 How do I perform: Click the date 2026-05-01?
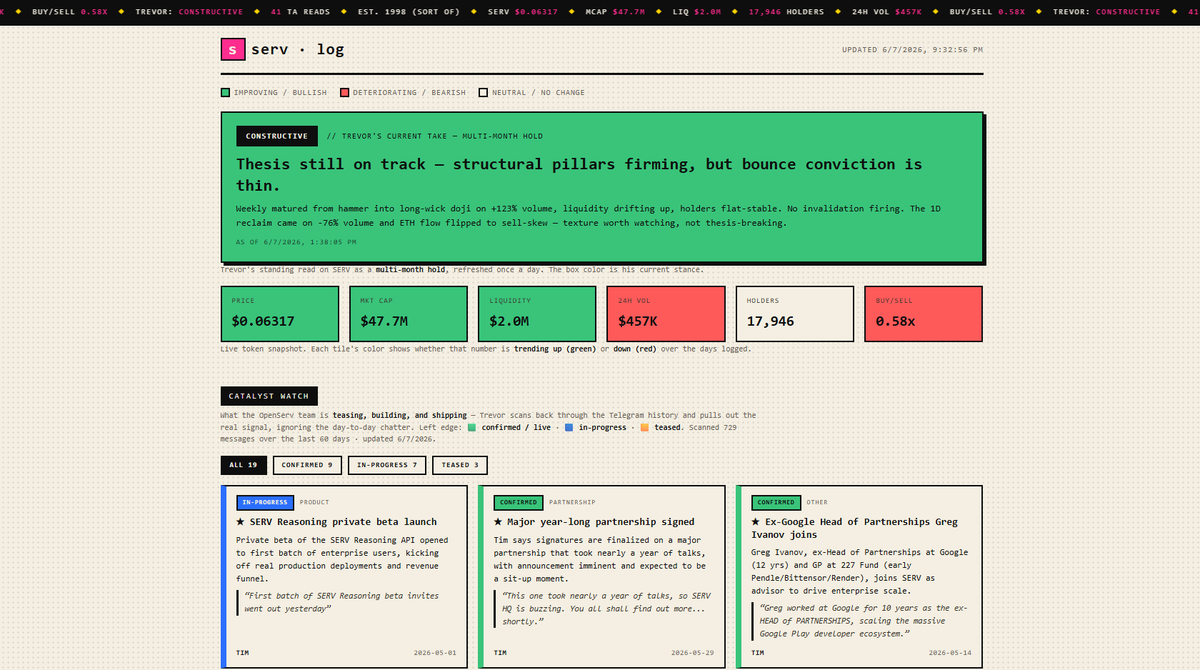[x=434, y=653]
